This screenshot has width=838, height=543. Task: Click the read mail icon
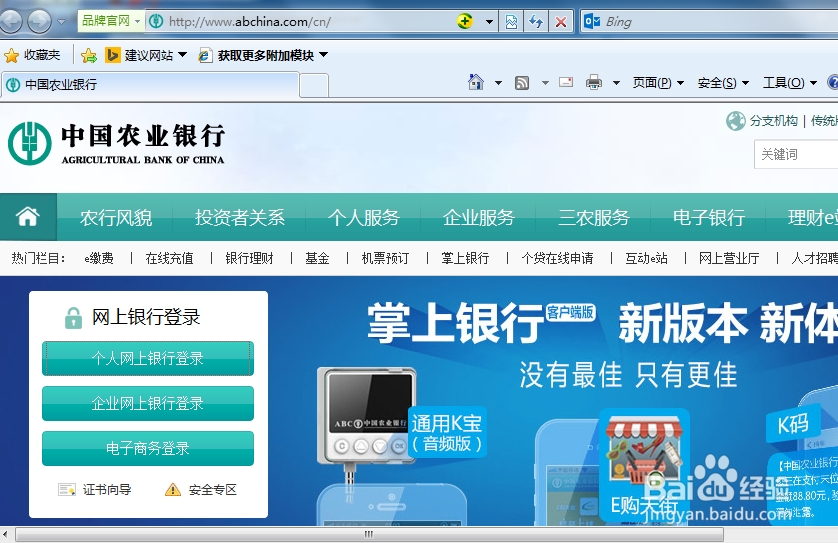tap(566, 82)
